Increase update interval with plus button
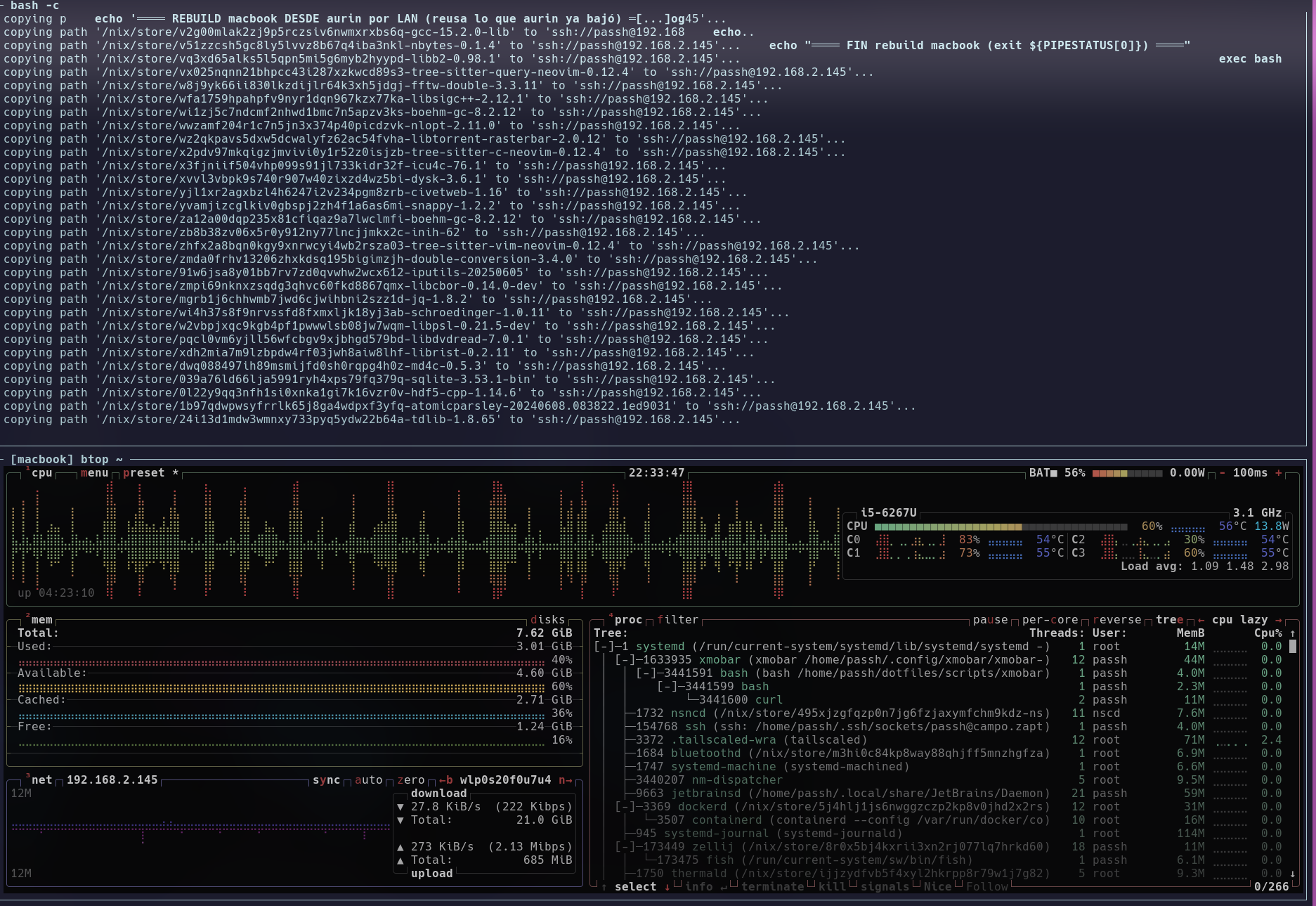This screenshot has height=906, width=1316. point(1279,473)
